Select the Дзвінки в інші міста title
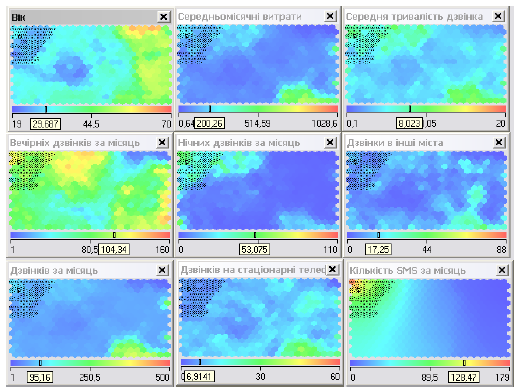Screen dimensions: 519x388 point(395,143)
